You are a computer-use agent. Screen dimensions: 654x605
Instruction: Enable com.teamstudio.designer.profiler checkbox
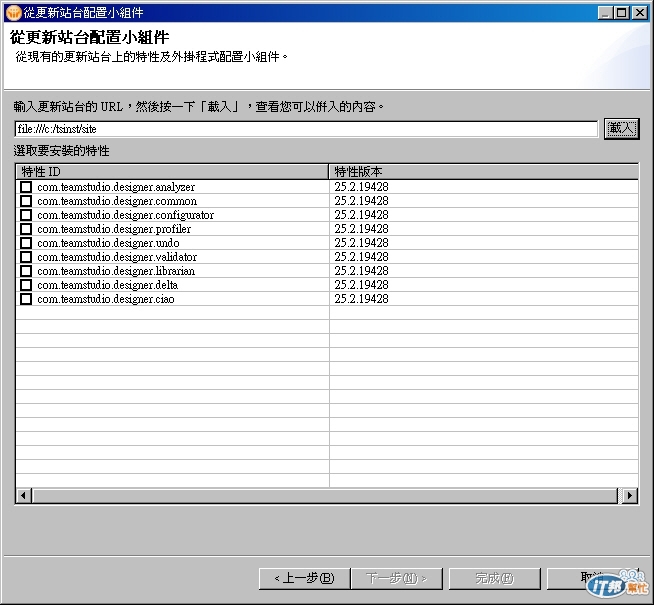point(26,229)
